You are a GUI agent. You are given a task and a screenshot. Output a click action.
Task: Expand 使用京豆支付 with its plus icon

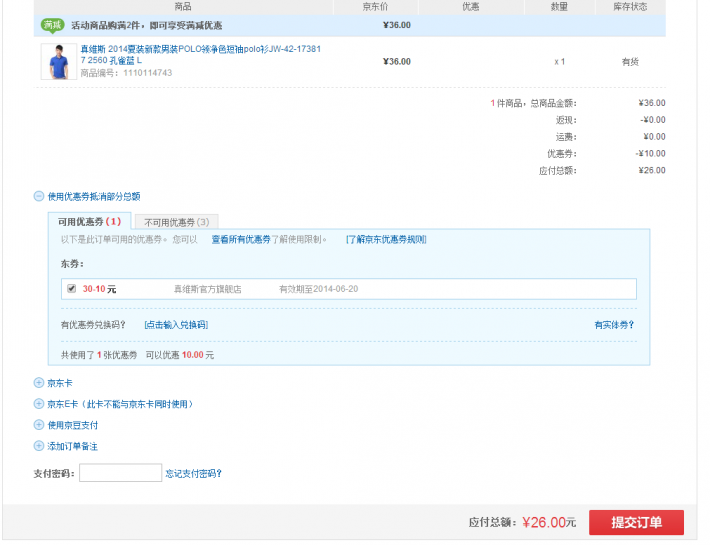point(39,425)
